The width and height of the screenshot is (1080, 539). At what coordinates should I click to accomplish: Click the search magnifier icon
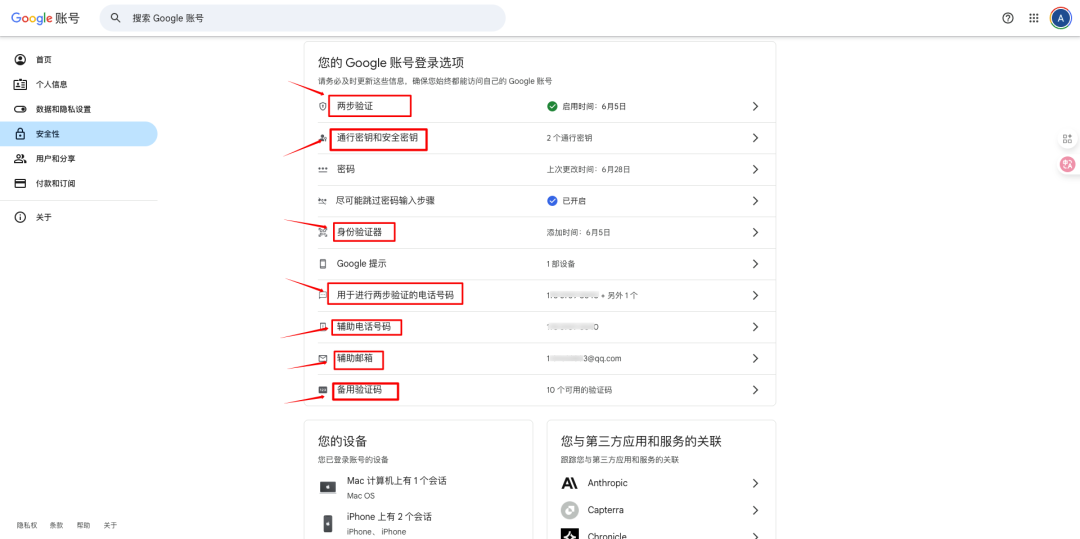point(116,18)
